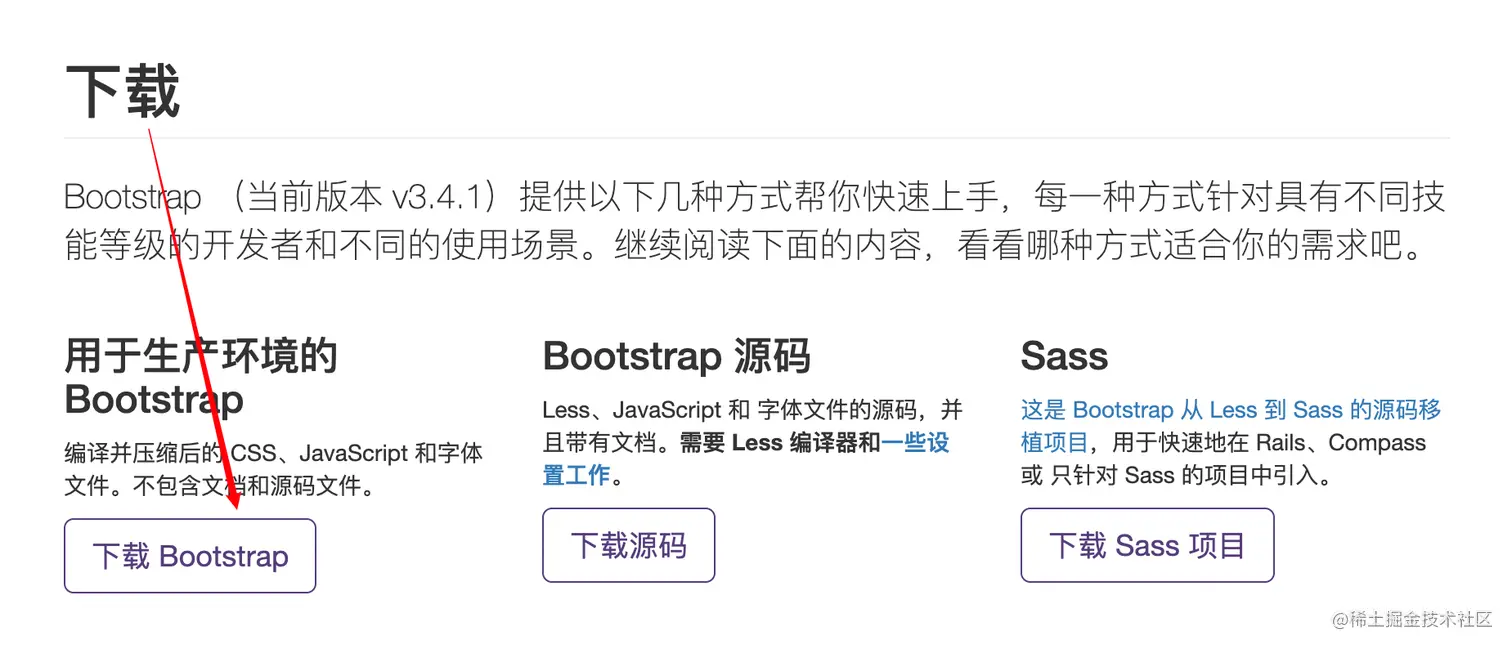This screenshot has height=649, width=1512.
Task: Click the 下载 Sass 项目 button
Action: coord(1147,545)
